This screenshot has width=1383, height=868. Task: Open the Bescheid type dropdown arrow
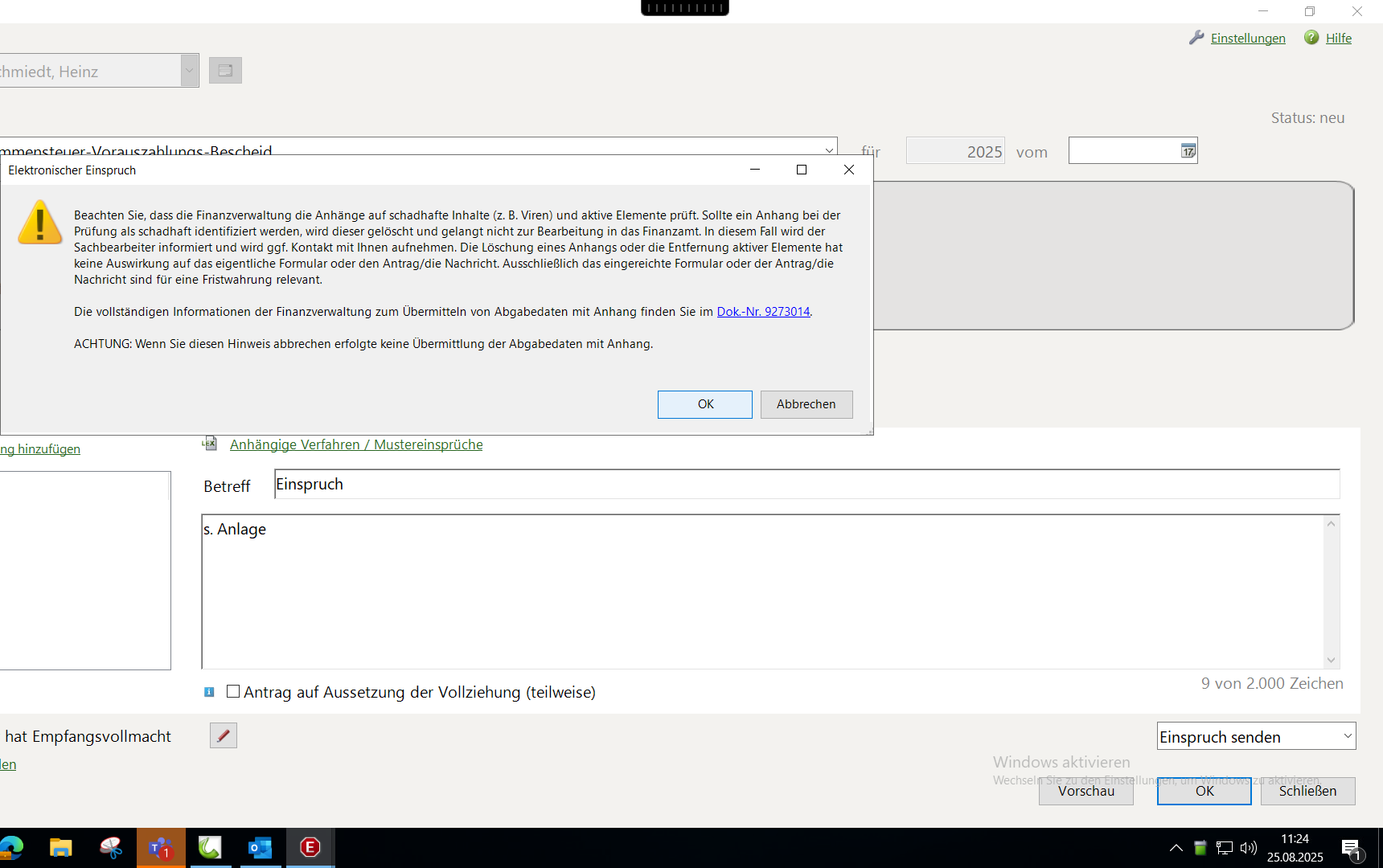(829, 149)
